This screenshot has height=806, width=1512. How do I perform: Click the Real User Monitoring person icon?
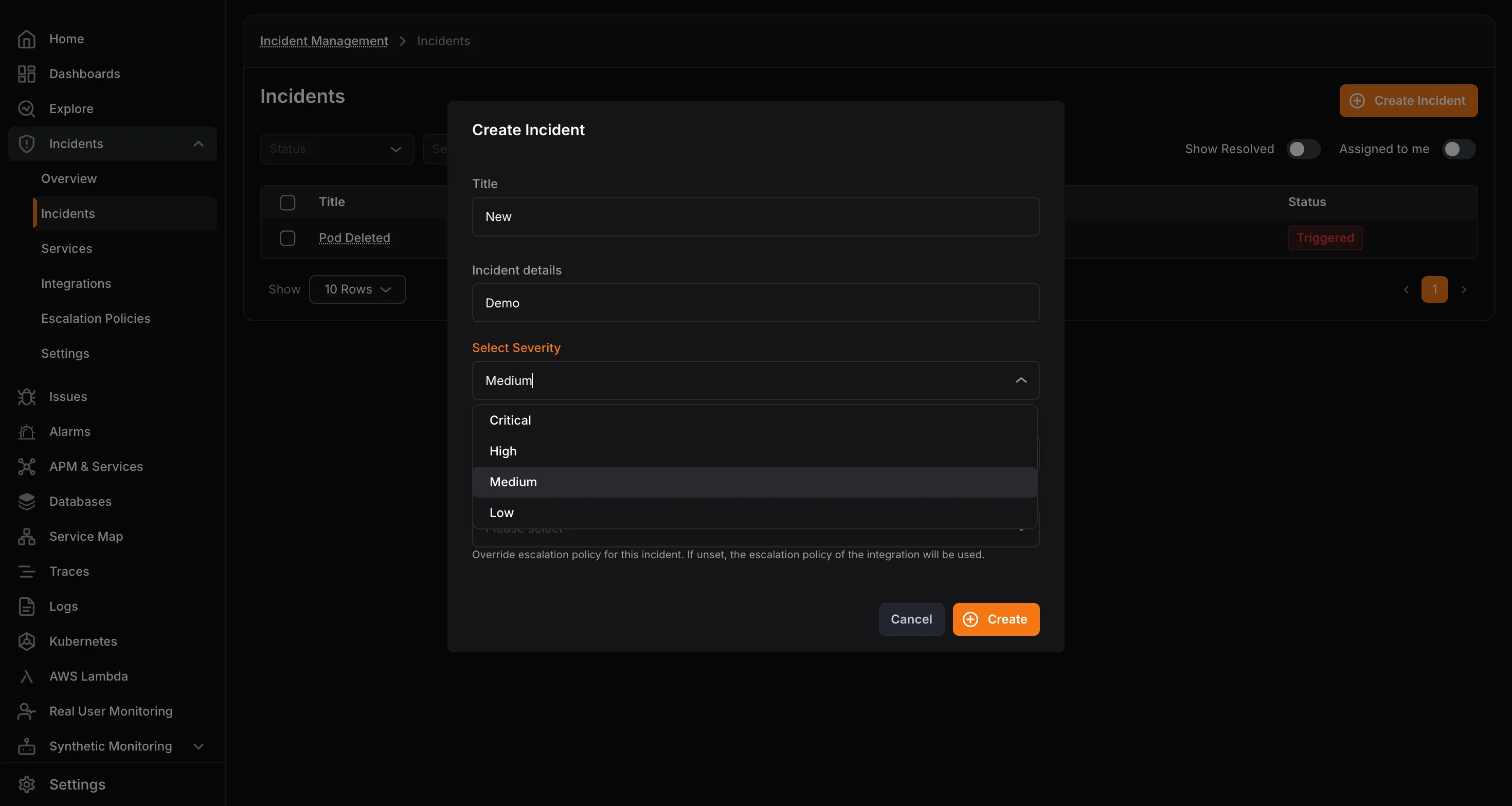tap(26, 711)
